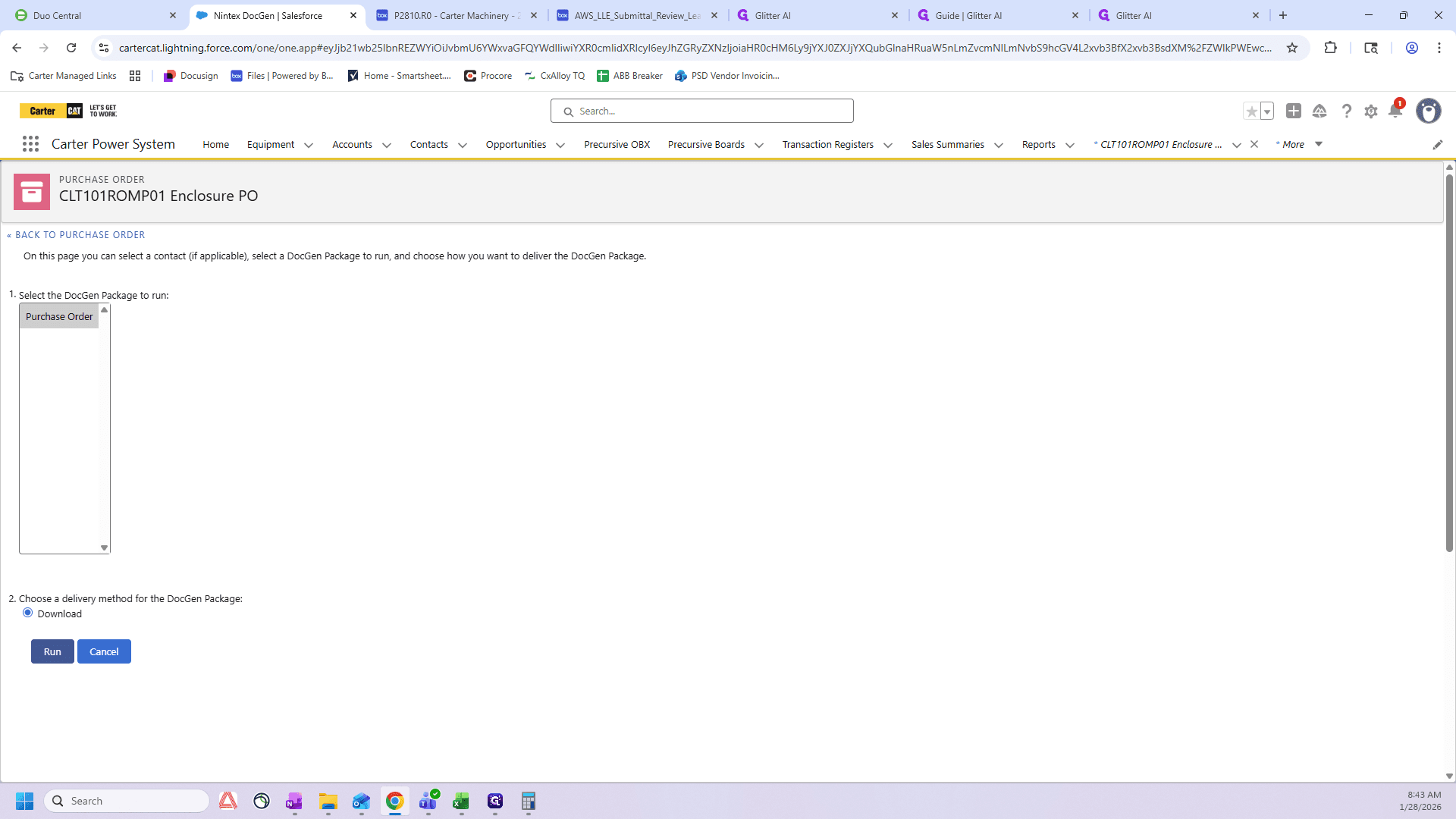Click the Run button
The width and height of the screenshot is (1456, 819).
[52, 651]
